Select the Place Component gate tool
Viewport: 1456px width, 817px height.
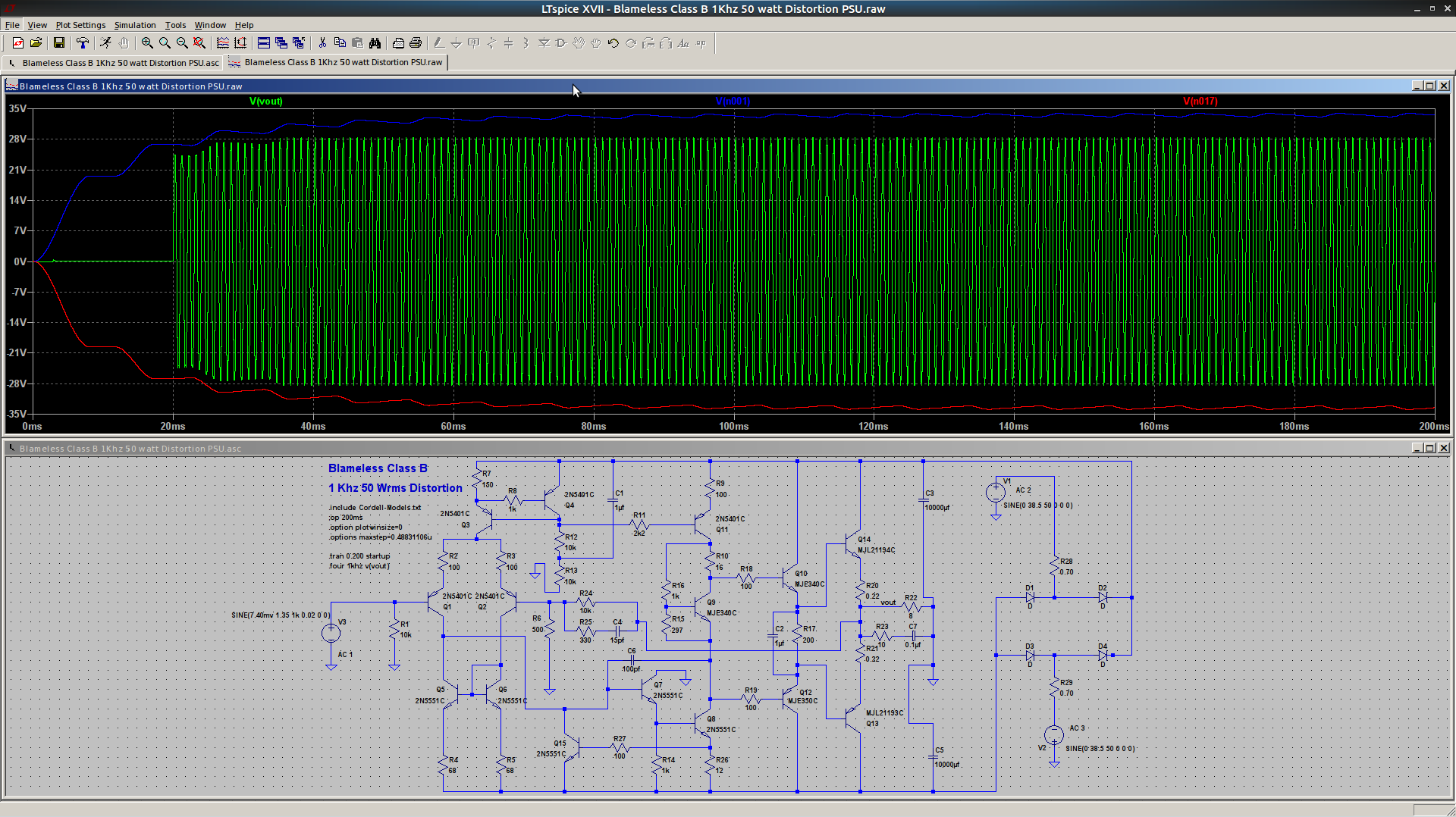point(561,43)
